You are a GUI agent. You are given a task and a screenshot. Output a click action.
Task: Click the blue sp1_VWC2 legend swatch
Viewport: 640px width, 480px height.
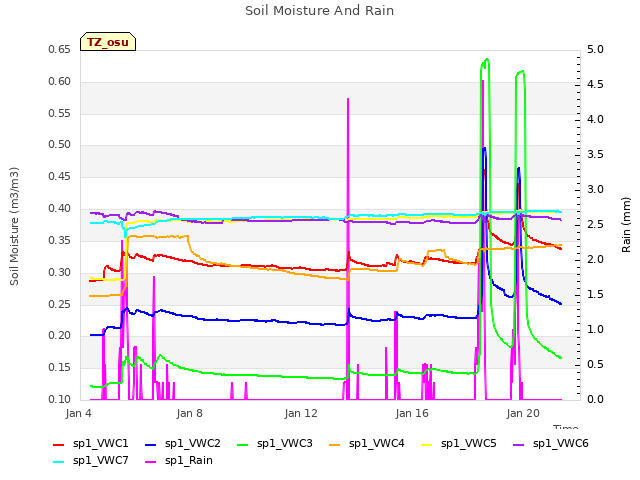pos(151,445)
